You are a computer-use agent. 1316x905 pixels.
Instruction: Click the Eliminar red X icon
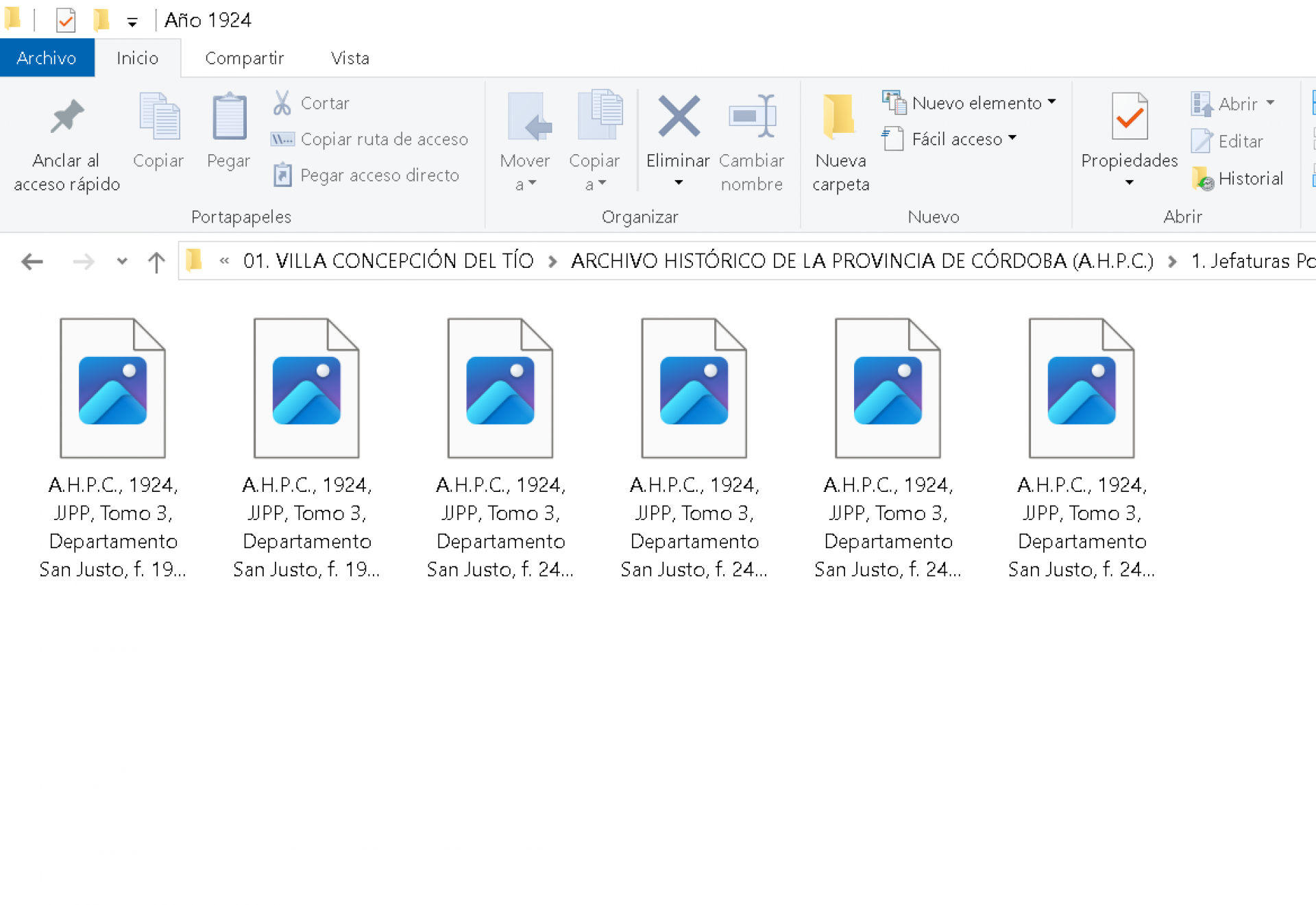[678, 117]
